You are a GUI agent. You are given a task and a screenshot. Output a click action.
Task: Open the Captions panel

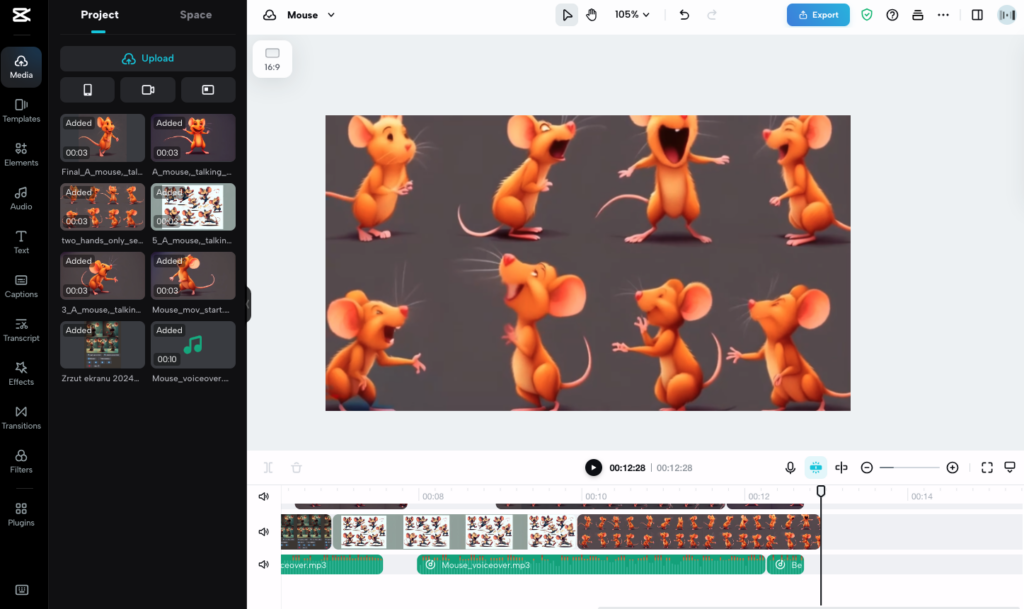pos(21,285)
